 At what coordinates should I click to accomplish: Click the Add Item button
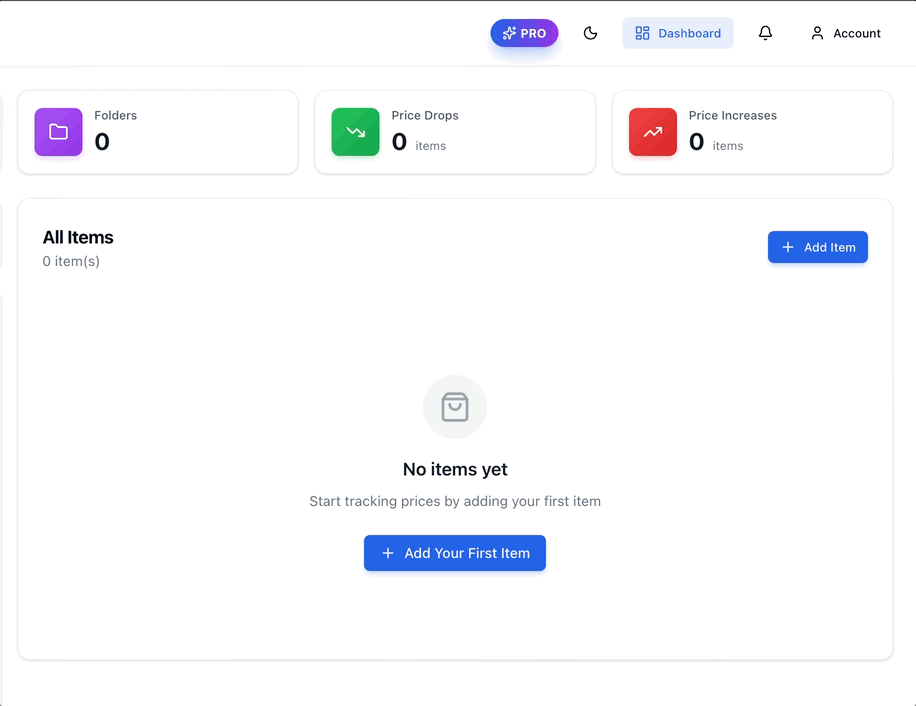pyautogui.click(x=818, y=247)
